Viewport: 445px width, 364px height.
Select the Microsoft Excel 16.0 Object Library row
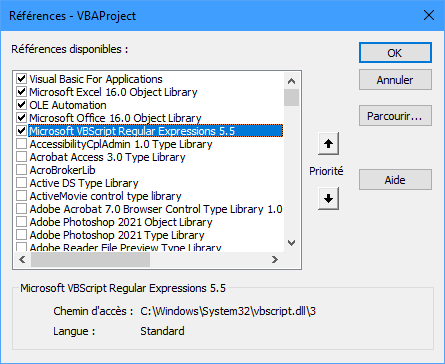pyautogui.click(x=113, y=92)
